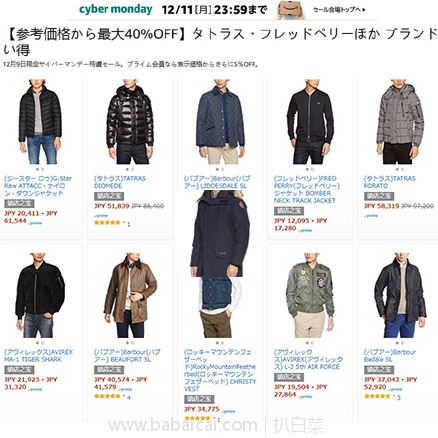Open the AVIREX MA-1 TIGER SHARK link
The width and height of the screenshot is (438, 438).
38,356
